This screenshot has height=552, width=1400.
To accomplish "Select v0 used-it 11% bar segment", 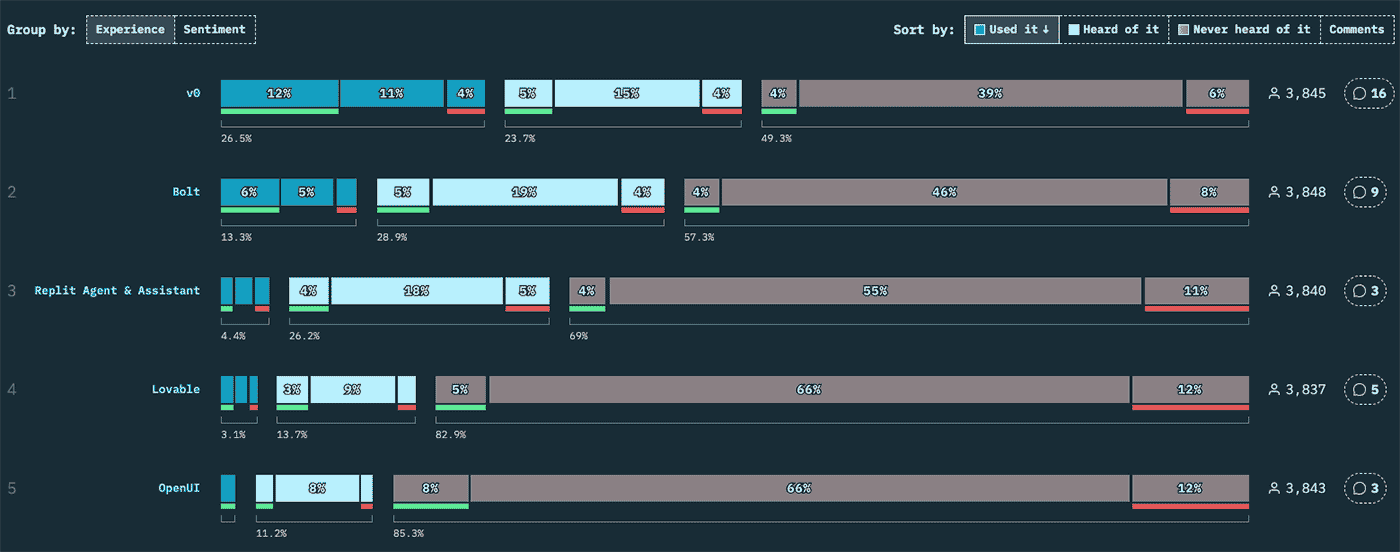I will click(x=392, y=93).
